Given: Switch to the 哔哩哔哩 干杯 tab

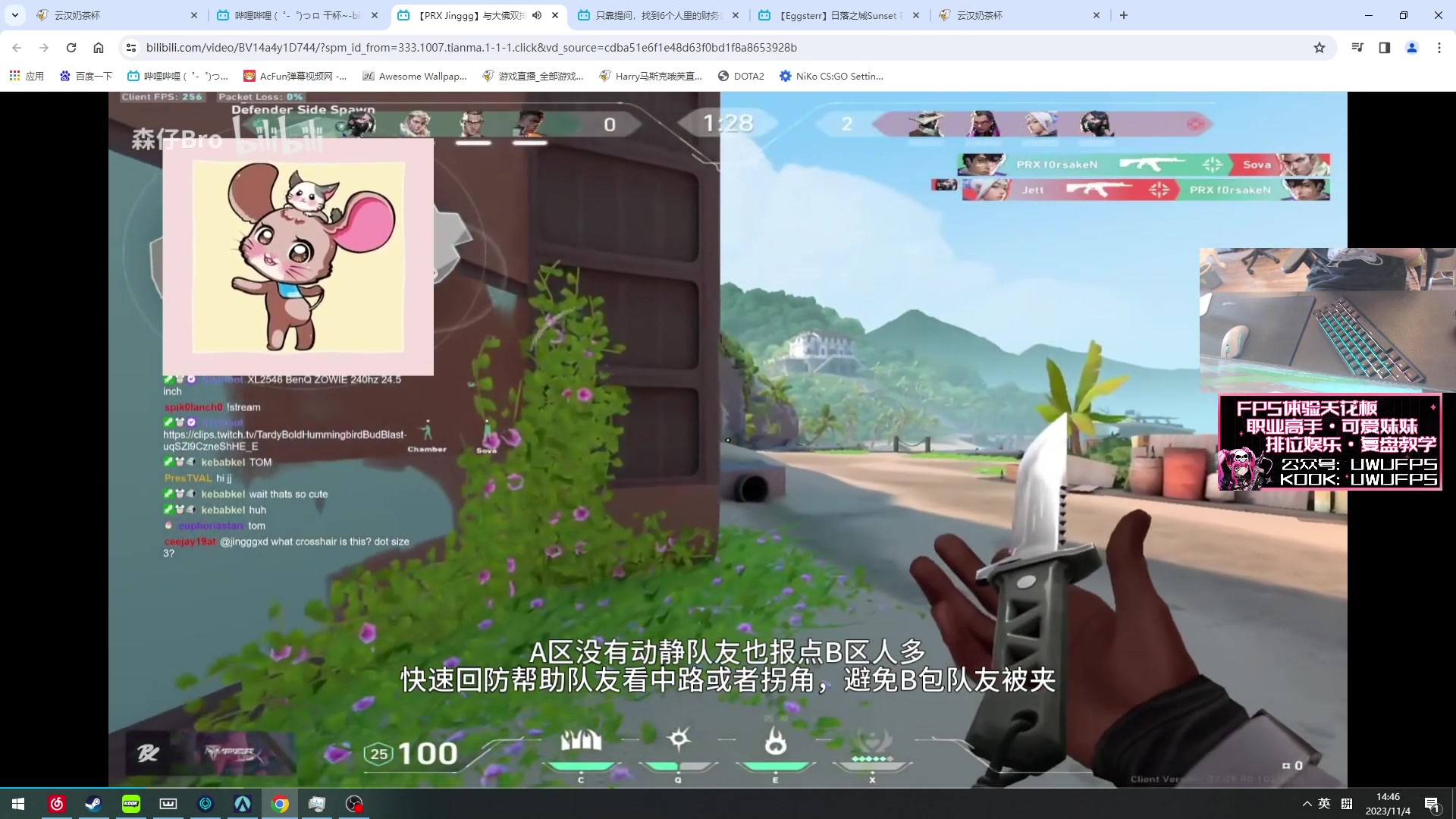Looking at the screenshot, I should [297, 15].
